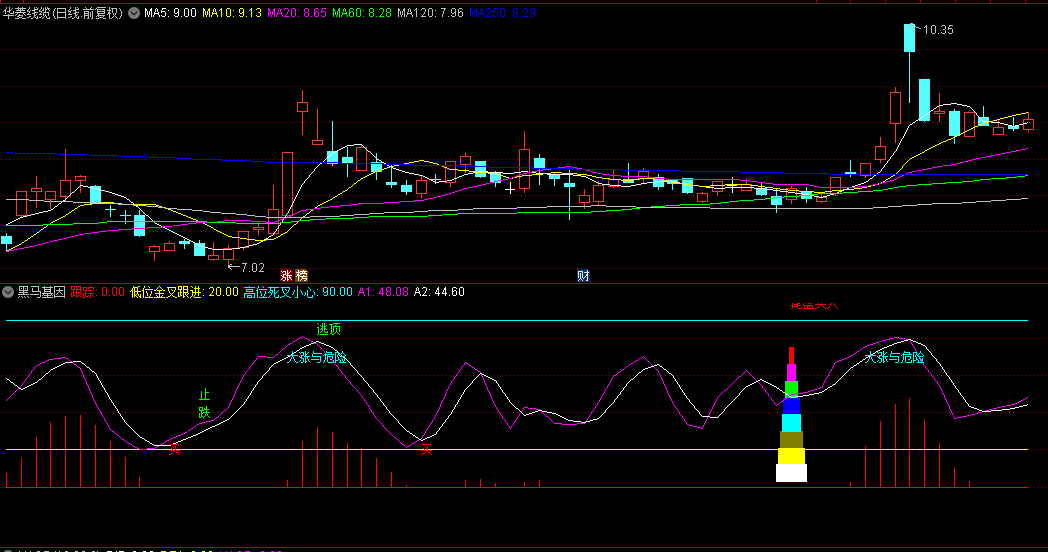
Task: Expand the main chart indicator dropdown arrow
Action: coord(135,14)
